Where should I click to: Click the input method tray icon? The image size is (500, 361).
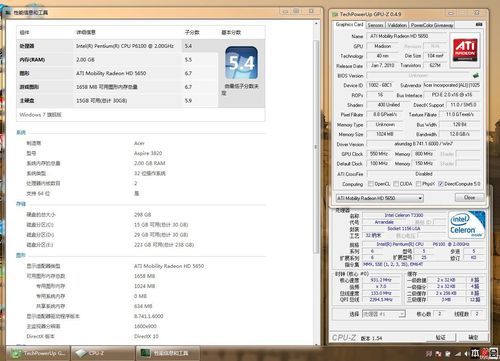pos(475,353)
